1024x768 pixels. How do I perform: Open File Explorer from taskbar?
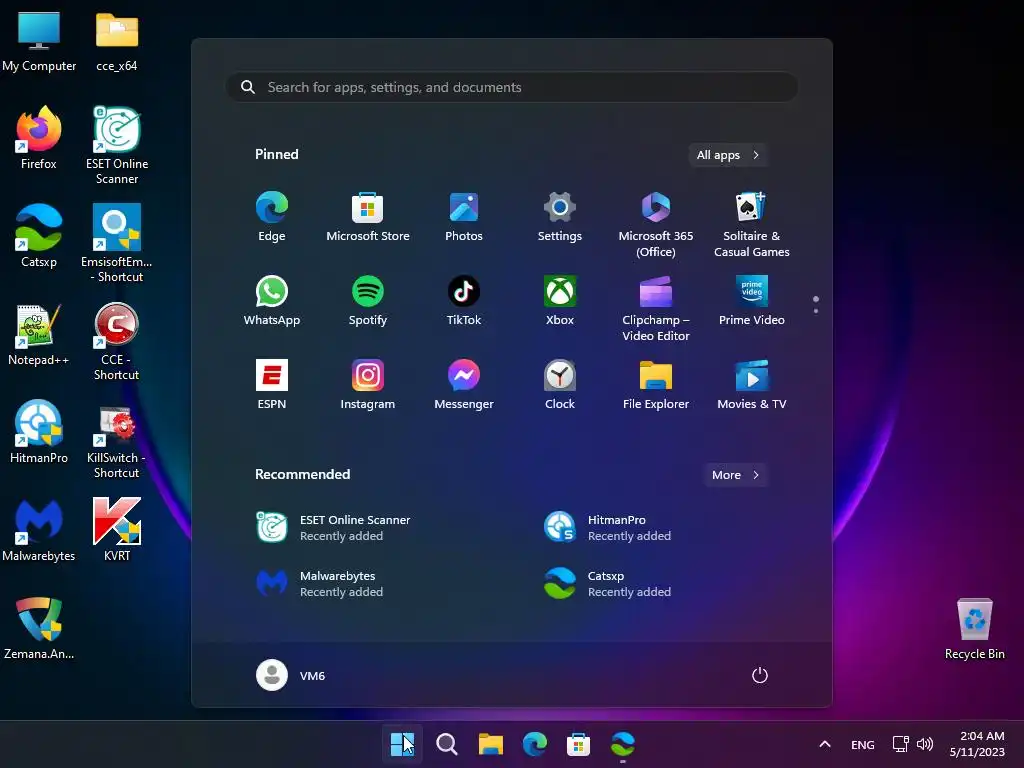point(490,744)
